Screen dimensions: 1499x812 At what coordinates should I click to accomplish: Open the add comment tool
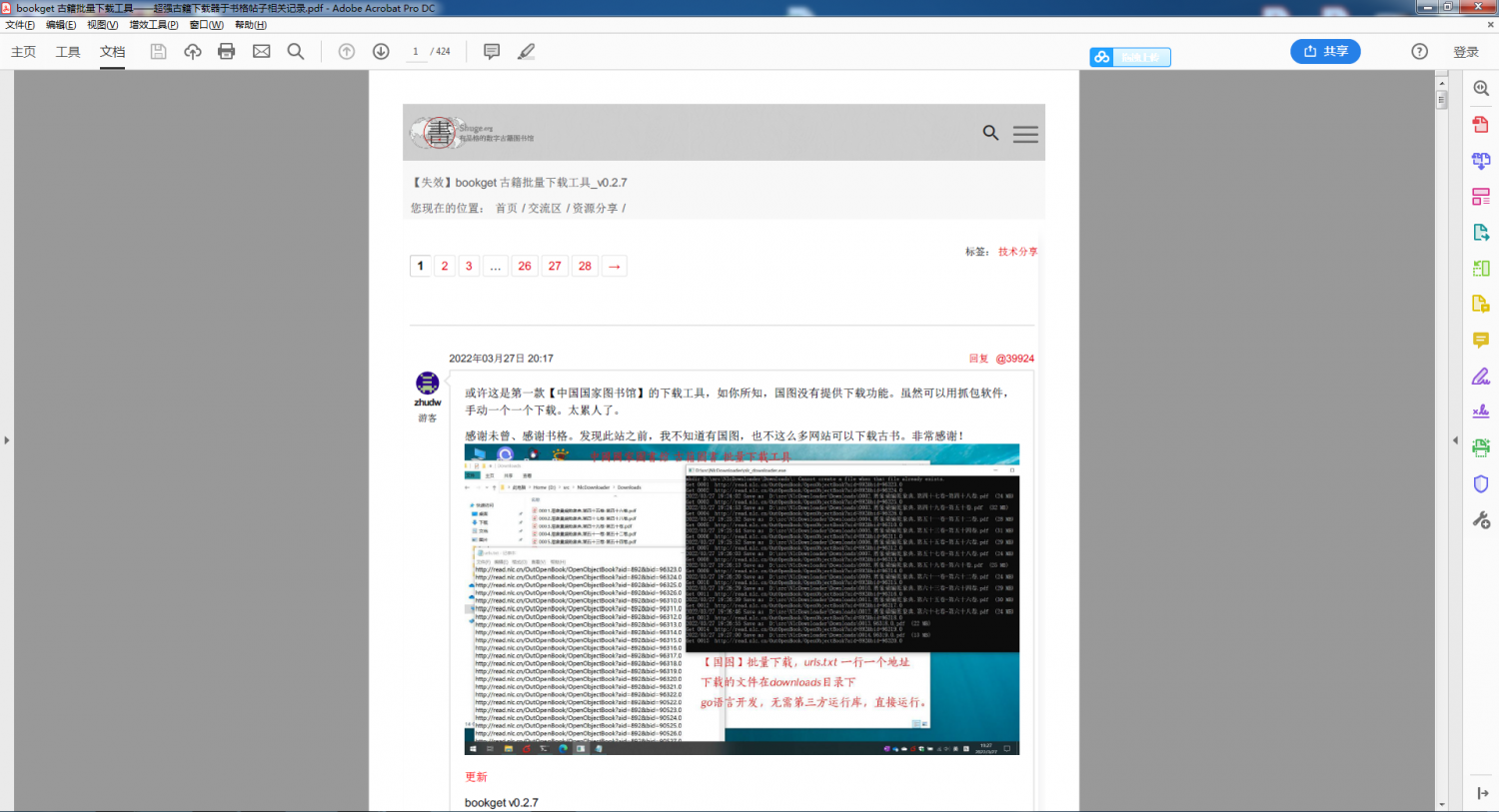click(491, 51)
